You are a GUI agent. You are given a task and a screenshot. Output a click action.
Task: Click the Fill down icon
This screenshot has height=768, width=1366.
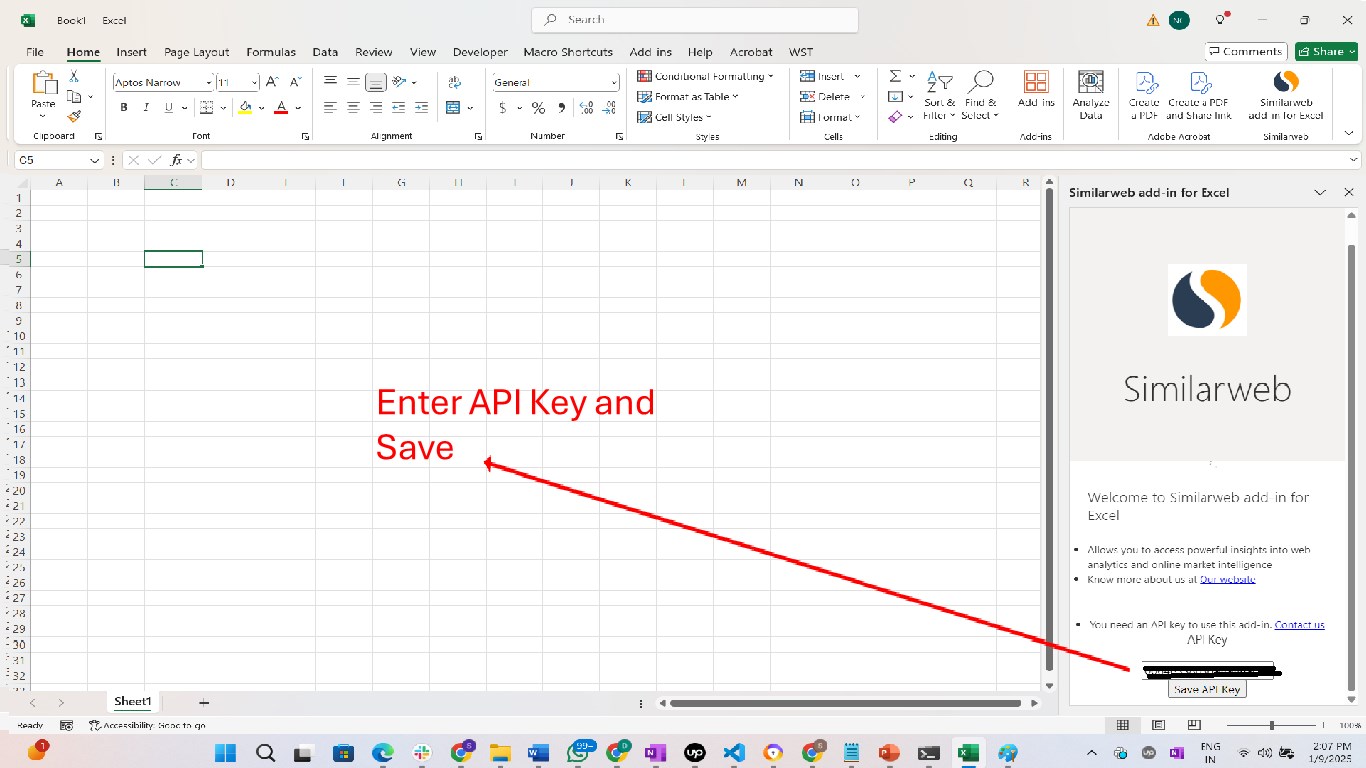[895, 97]
